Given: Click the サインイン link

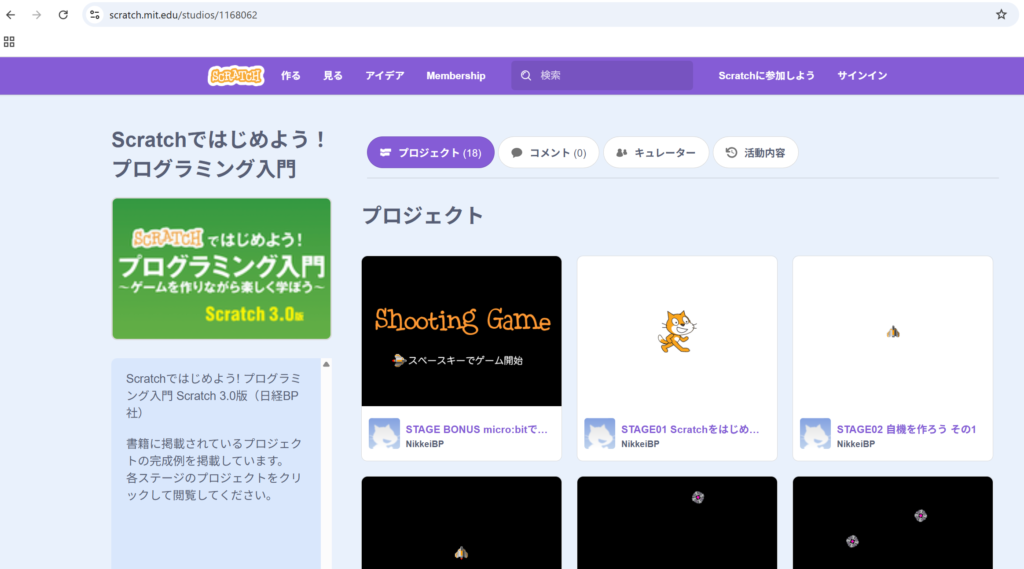Looking at the screenshot, I should 862,76.
